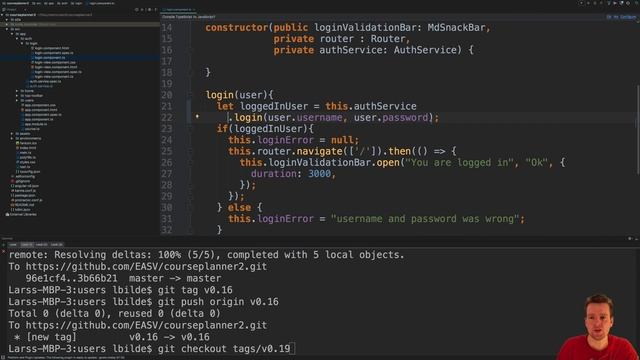640x360 pixels.
Task: Click the "You are logged in" string on line 26
Action: (x=460, y=162)
